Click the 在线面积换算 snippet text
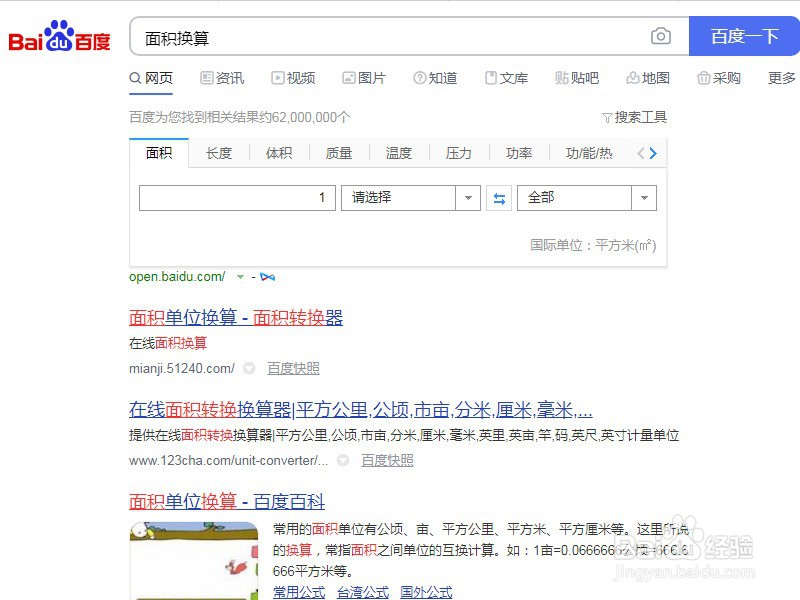800x600 pixels. click(x=168, y=343)
